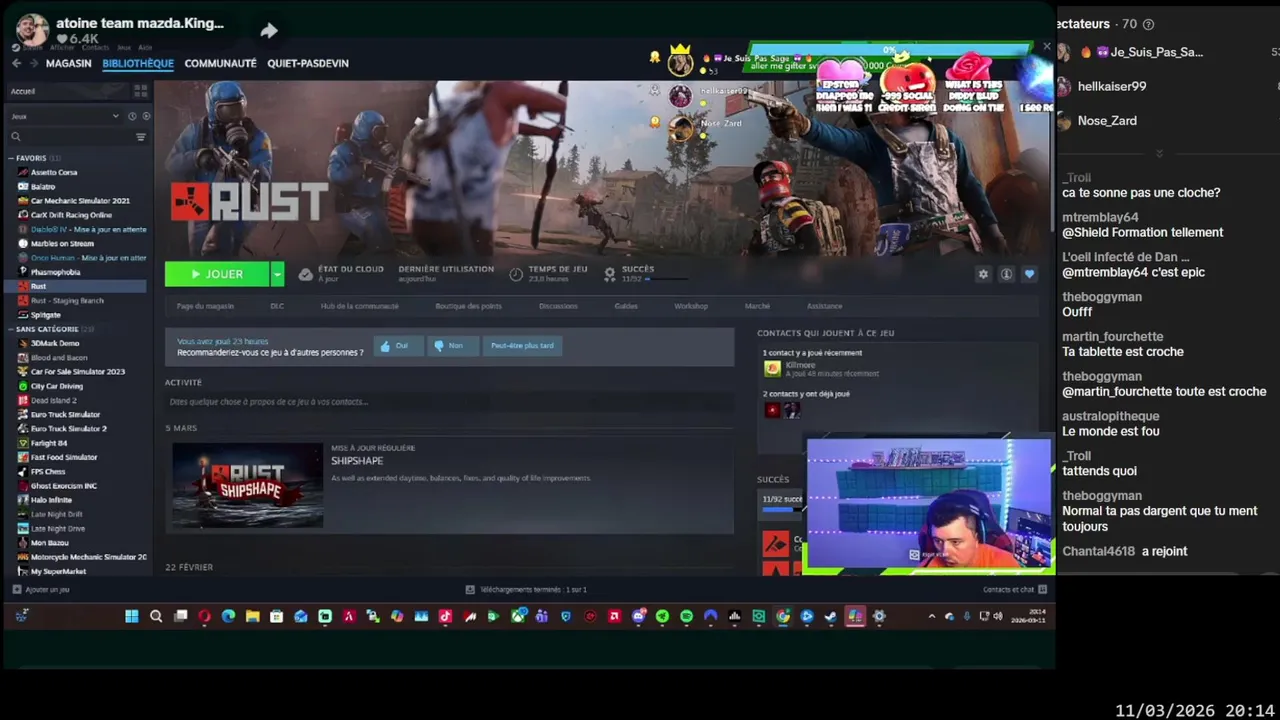Open the BIBLIOTHÈQUE tab
This screenshot has height=720, width=1280.
click(x=138, y=63)
